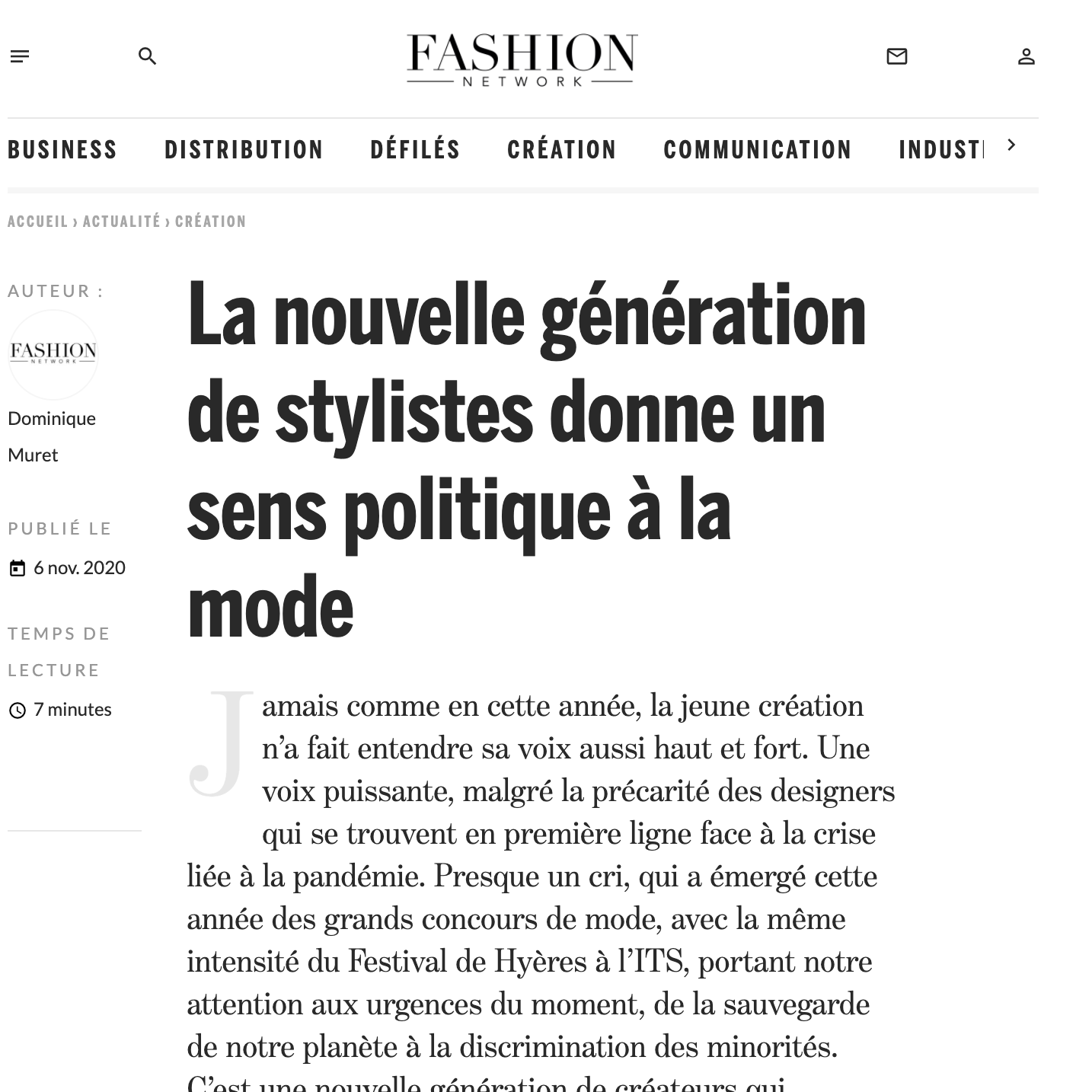Image resolution: width=1092 pixels, height=1092 pixels.
Task: Click the search magnifier icon
Action: pos(147,56)
